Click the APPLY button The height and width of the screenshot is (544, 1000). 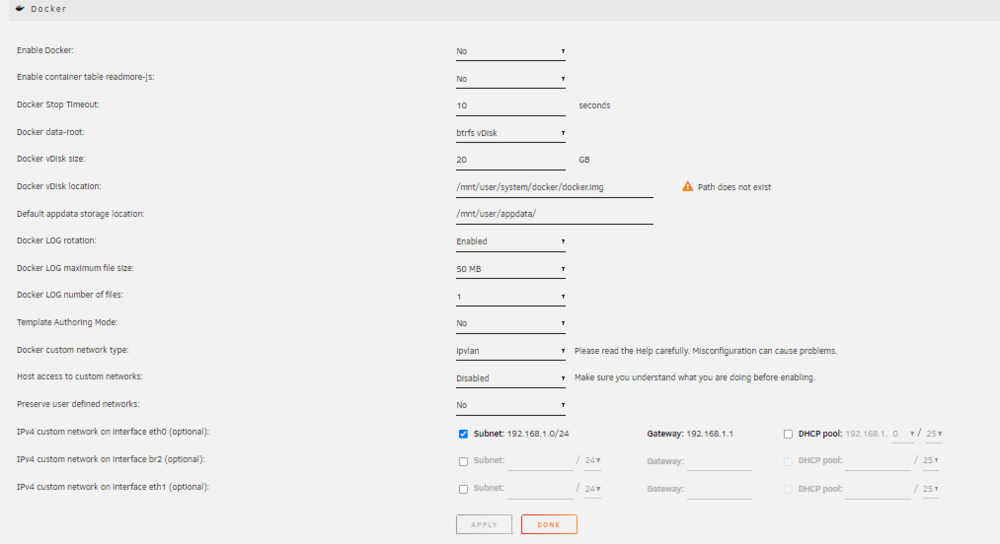(x=484, y=524)
